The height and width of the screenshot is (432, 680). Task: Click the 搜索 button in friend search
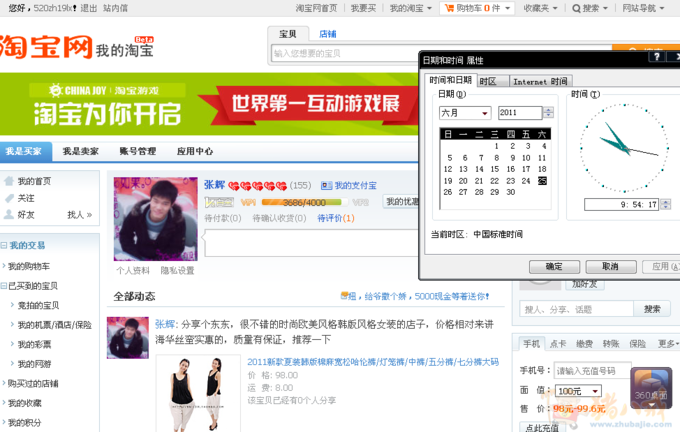pyautogui.click(x=652, y=309)
